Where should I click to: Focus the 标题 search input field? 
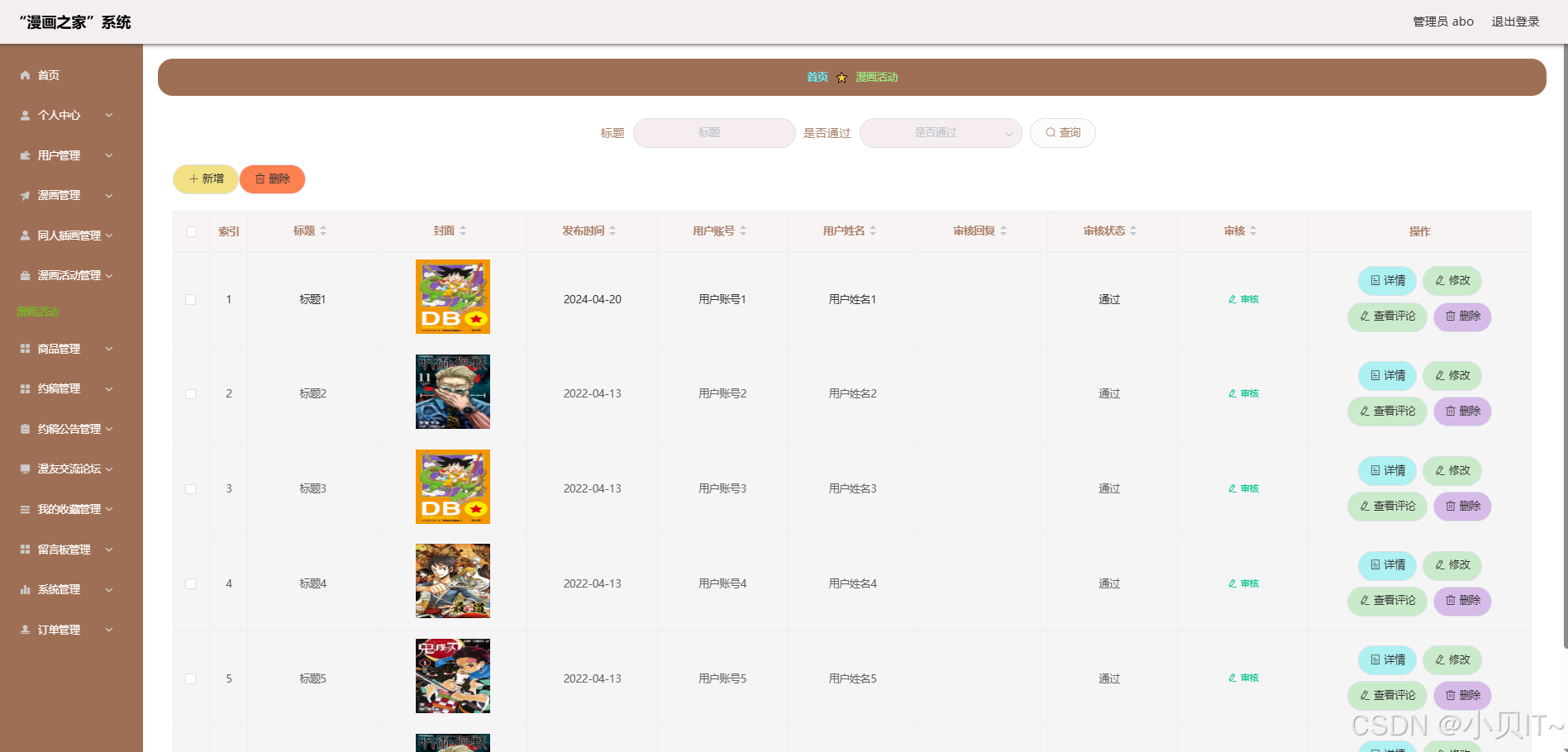714,133
